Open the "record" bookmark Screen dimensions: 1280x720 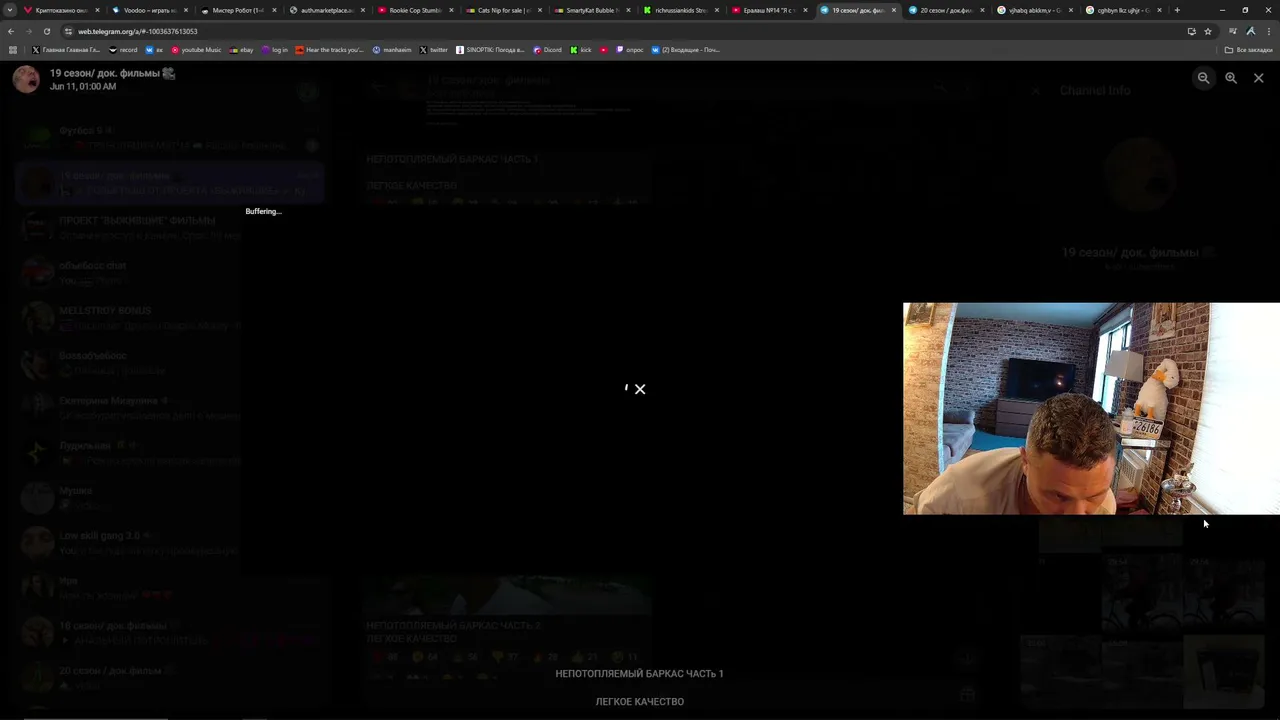[124, 50]
